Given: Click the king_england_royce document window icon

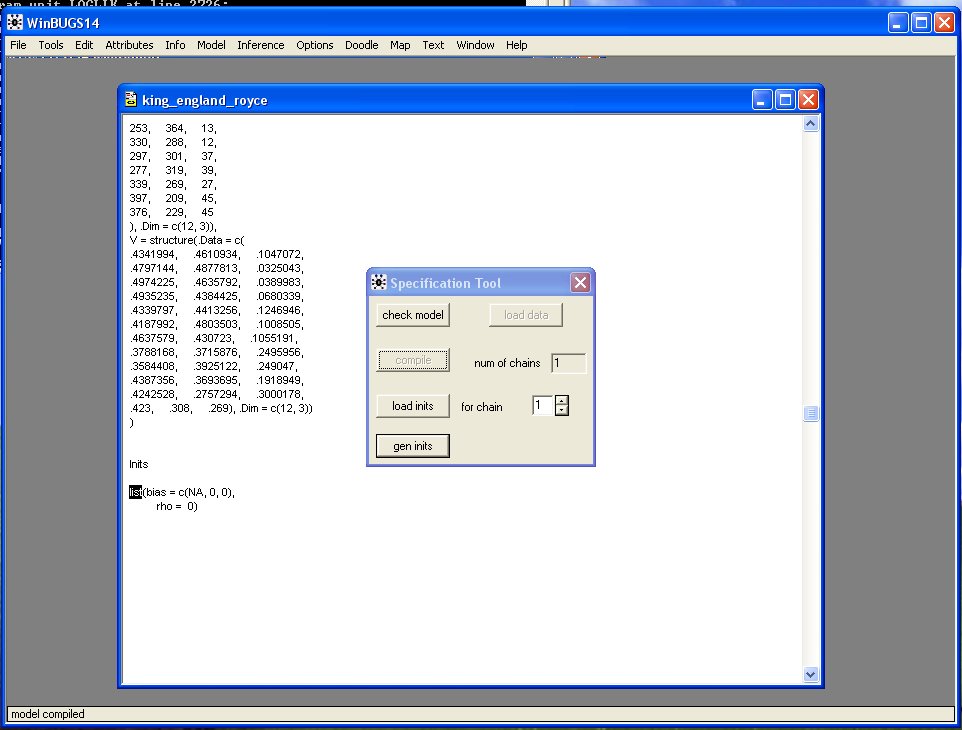Looking at the screenshot, I should pyautogui.click(x=131, y=100).
